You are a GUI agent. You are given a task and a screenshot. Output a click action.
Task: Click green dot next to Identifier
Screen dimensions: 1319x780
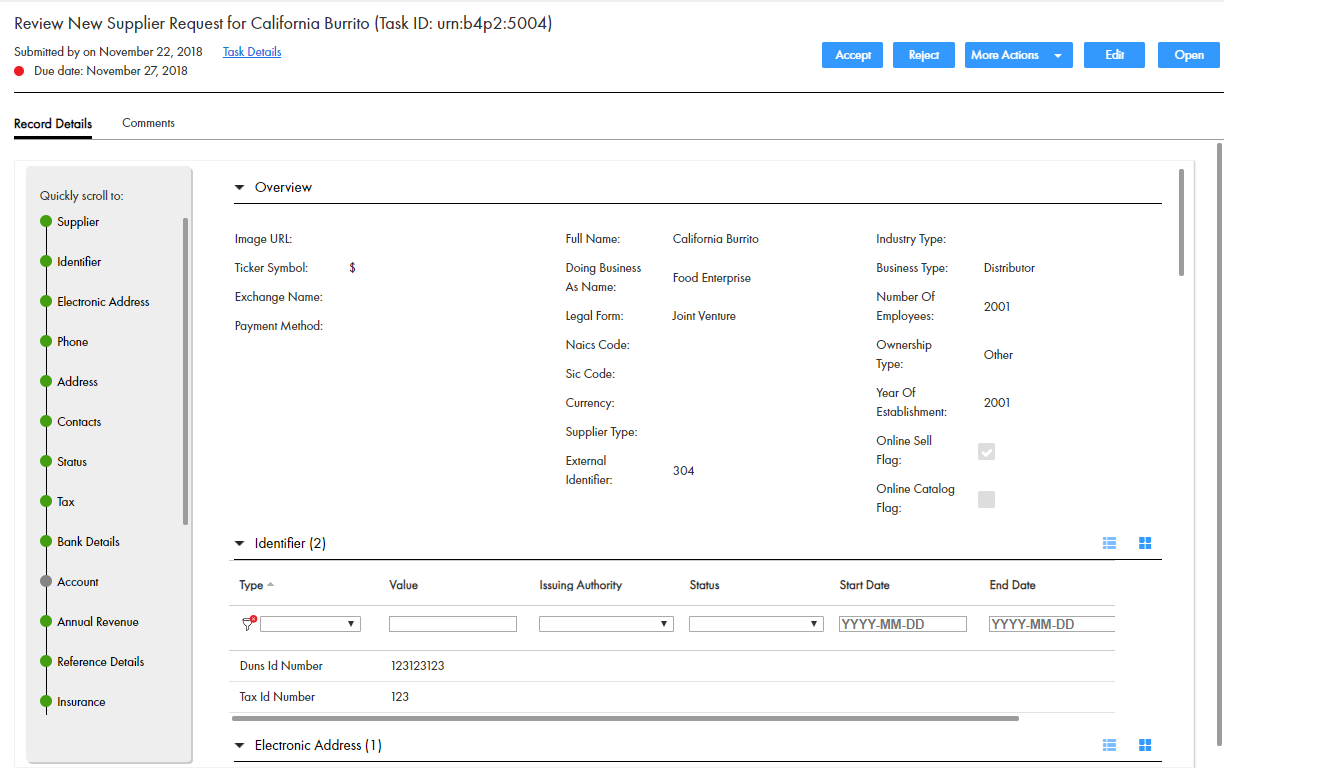coord(46,262)
